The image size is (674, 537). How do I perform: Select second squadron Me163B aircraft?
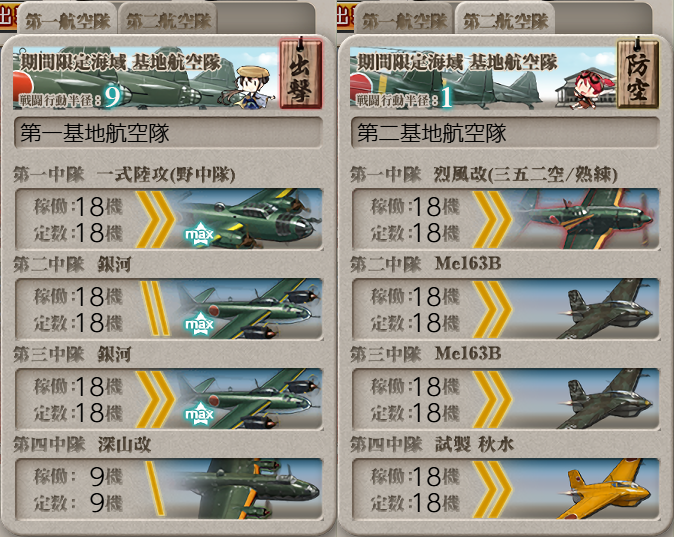coord(606,309)
